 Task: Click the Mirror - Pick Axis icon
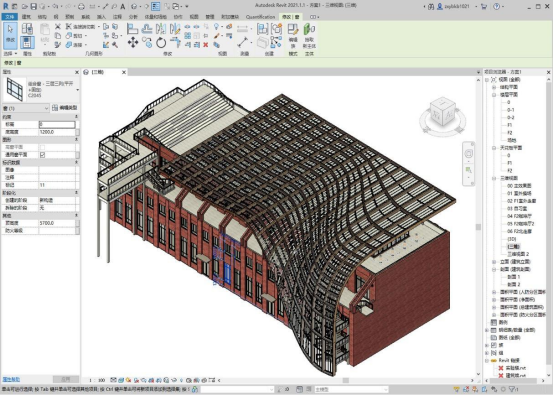click(x=161, y=29)
